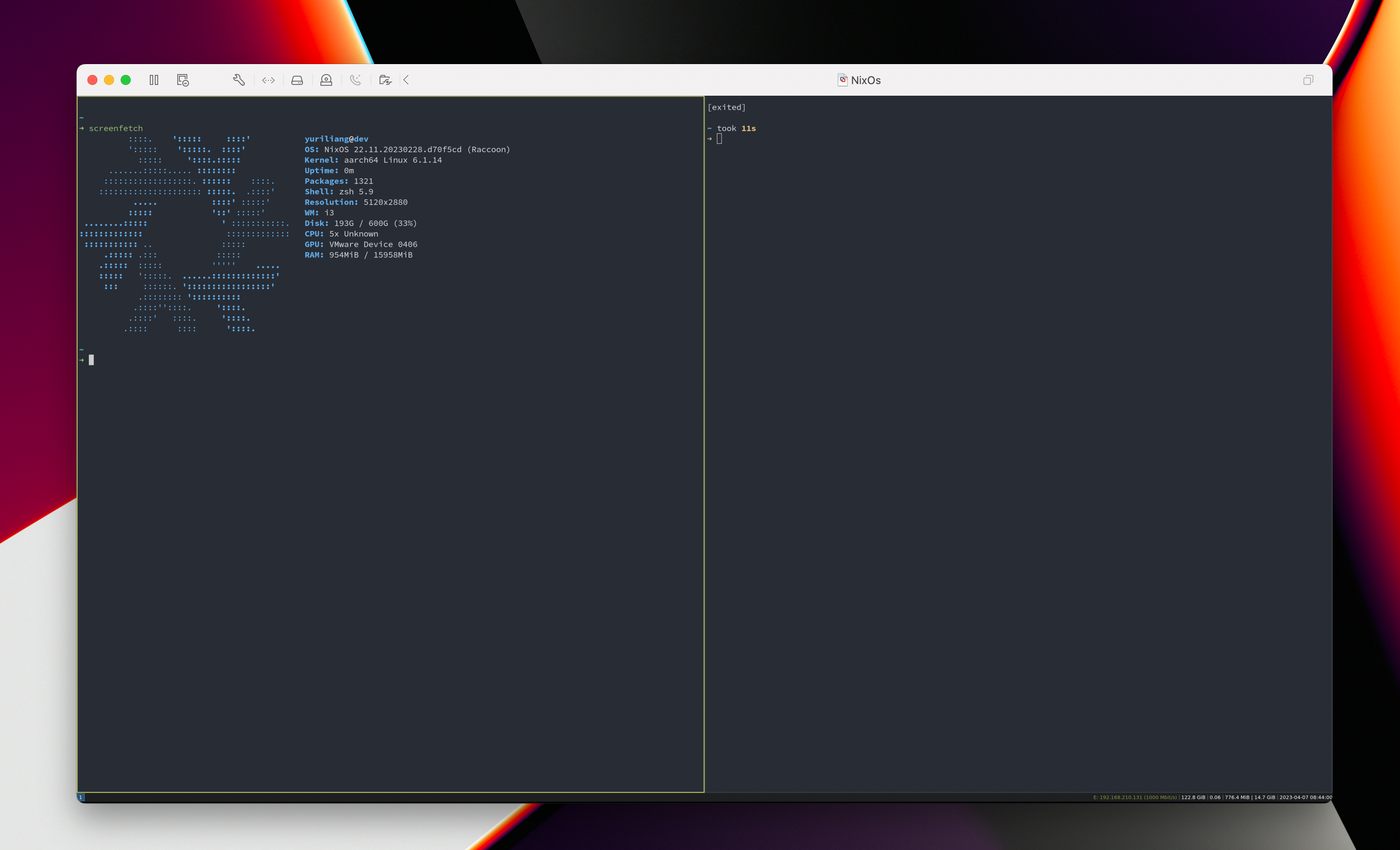Viewport: 1400px width, 850px height.
Task: Open the hard disk device icon
Action: 297,80
